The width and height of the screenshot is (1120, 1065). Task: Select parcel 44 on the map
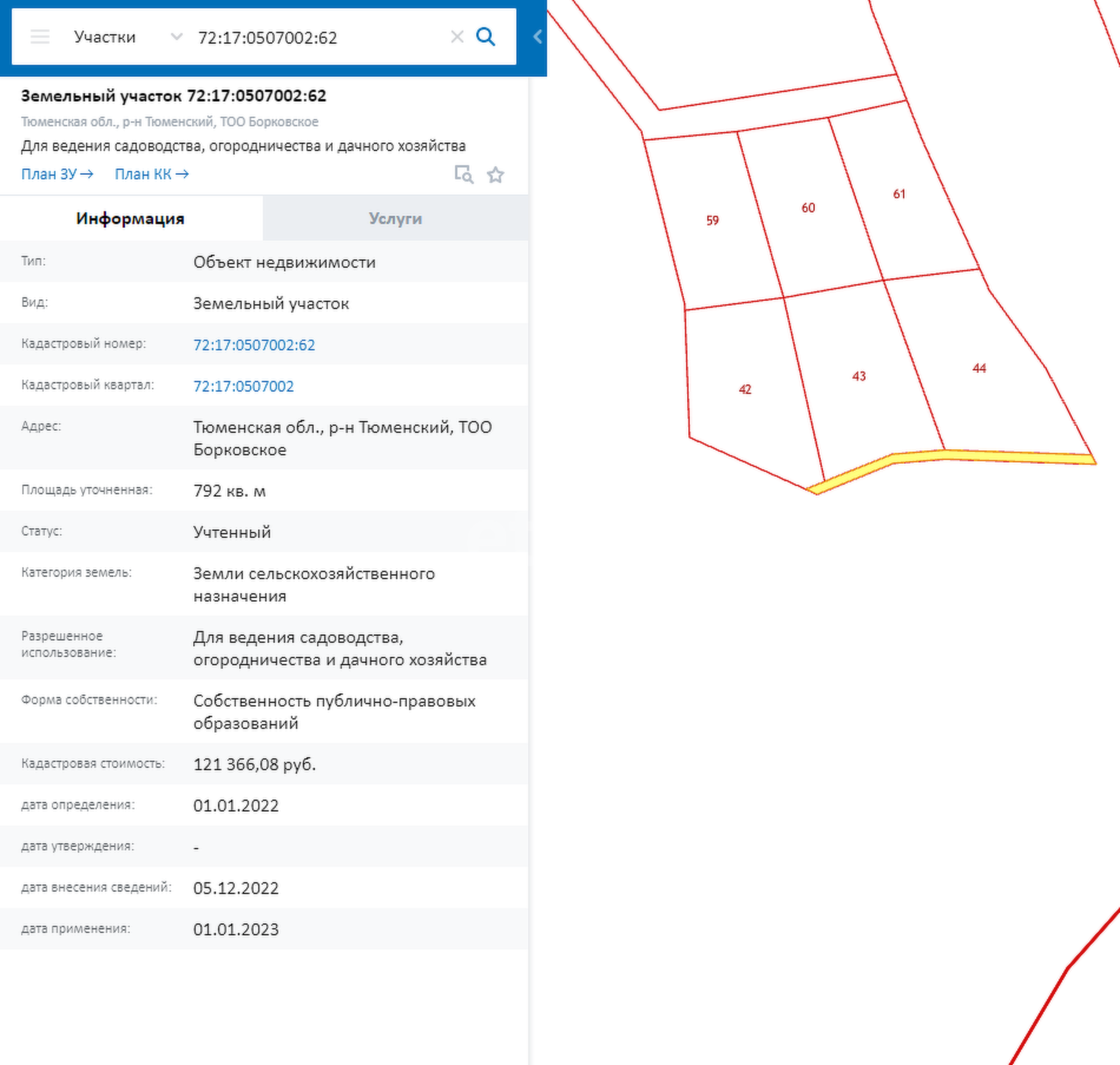(979, 369)
